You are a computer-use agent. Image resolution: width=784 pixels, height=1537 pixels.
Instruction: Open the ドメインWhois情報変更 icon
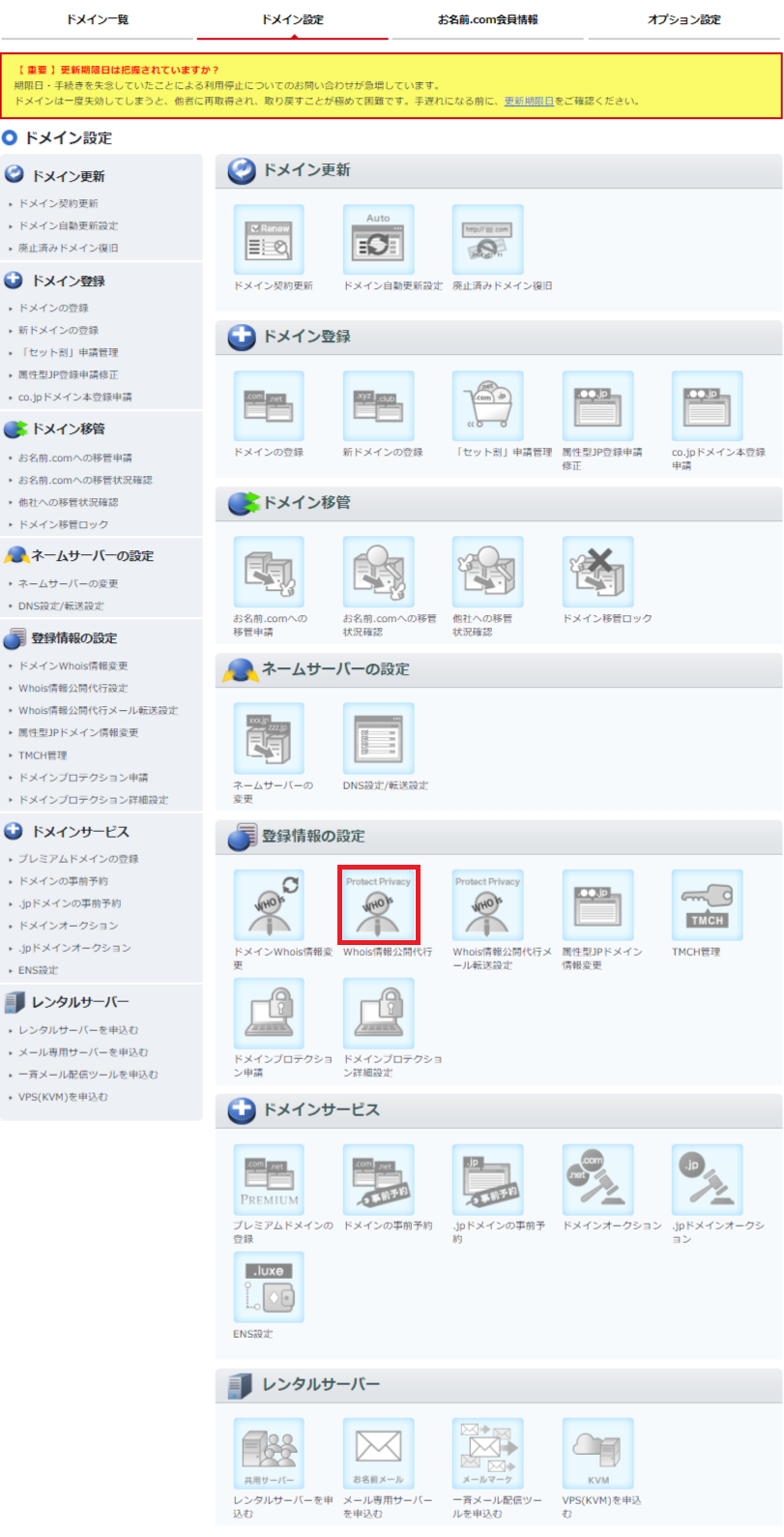click(x=269, y=904)
